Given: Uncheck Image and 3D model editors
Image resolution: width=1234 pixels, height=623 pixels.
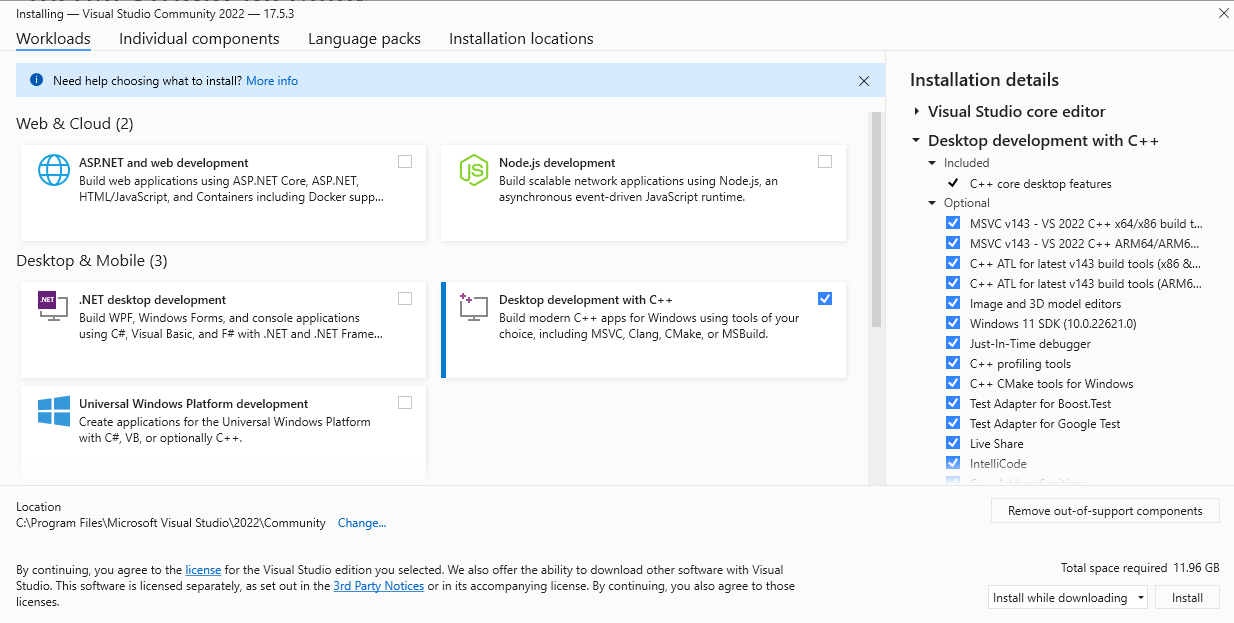Looking at the screenshot, I should click(953, 303).
